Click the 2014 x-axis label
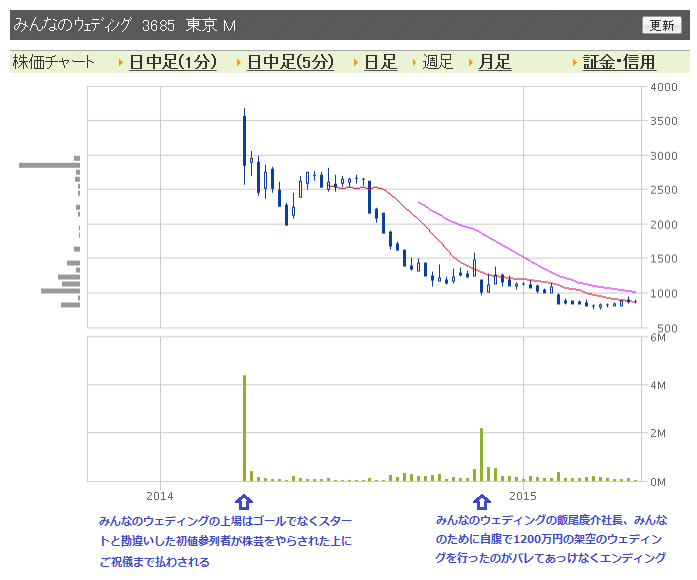The height and width of the screenshot is (580, 697). coord(160,496)
